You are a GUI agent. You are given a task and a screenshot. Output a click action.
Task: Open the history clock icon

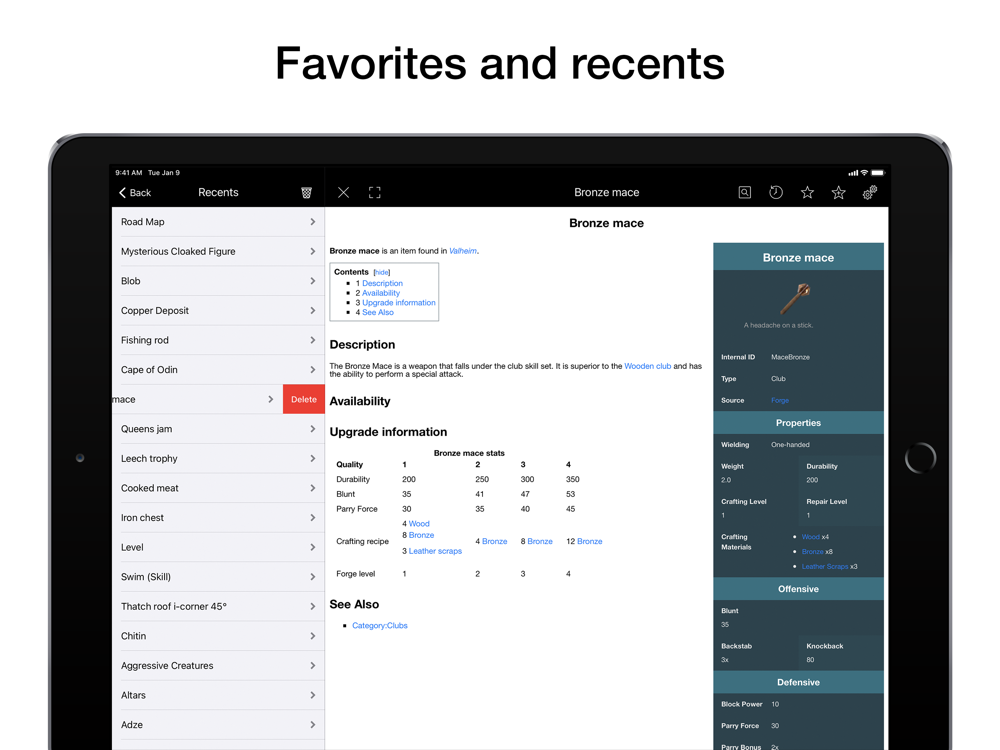point(776,193)
